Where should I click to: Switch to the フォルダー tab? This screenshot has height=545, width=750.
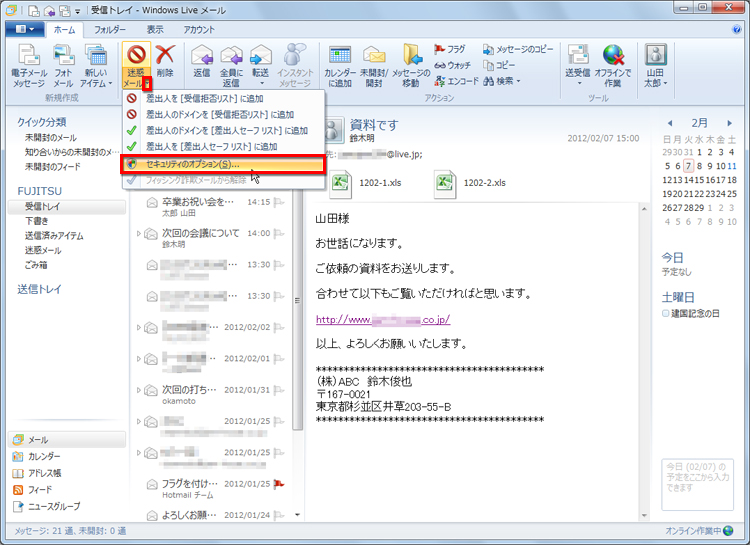pyautogui.click(x=110, y=30)
